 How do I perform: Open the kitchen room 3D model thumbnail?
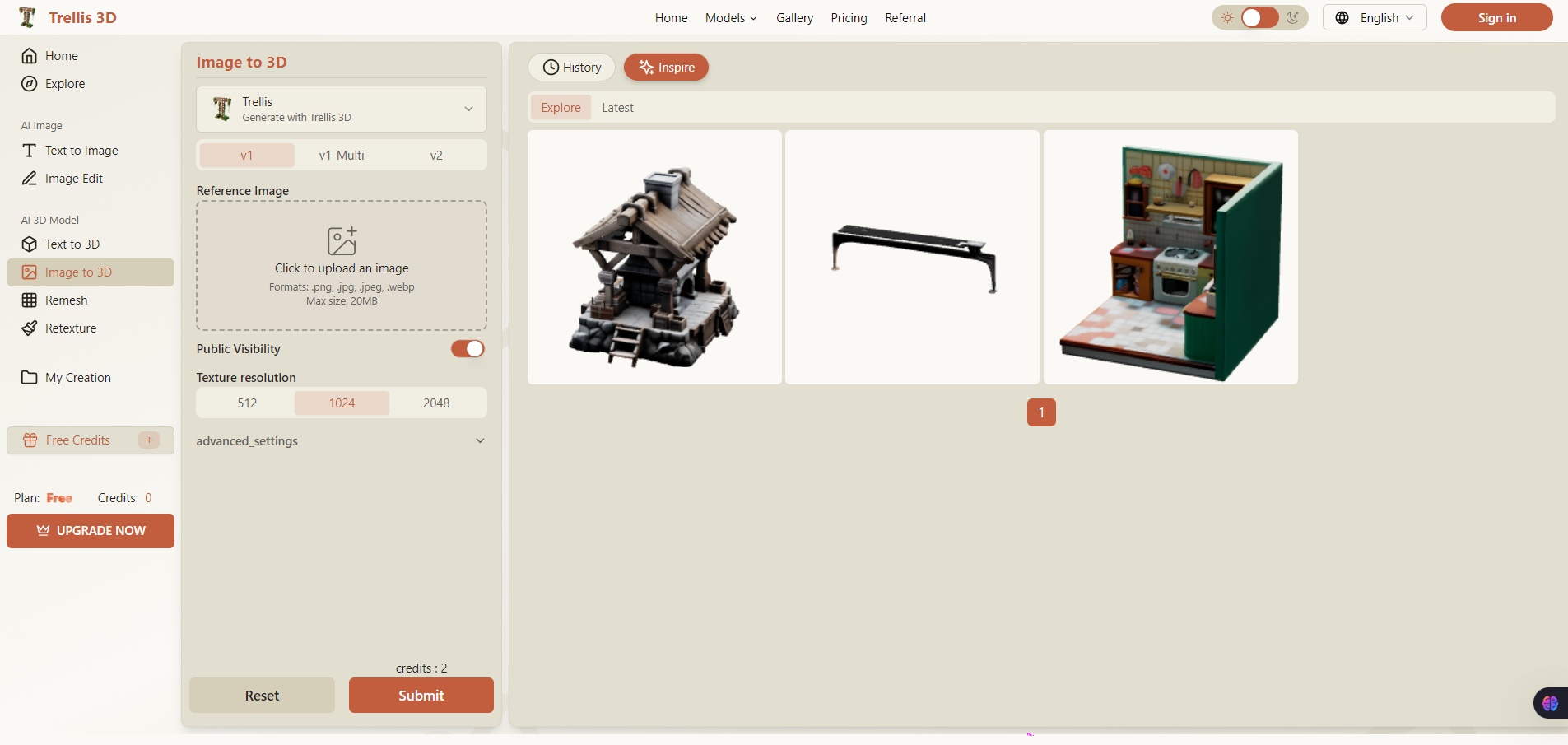point(1170,257)
